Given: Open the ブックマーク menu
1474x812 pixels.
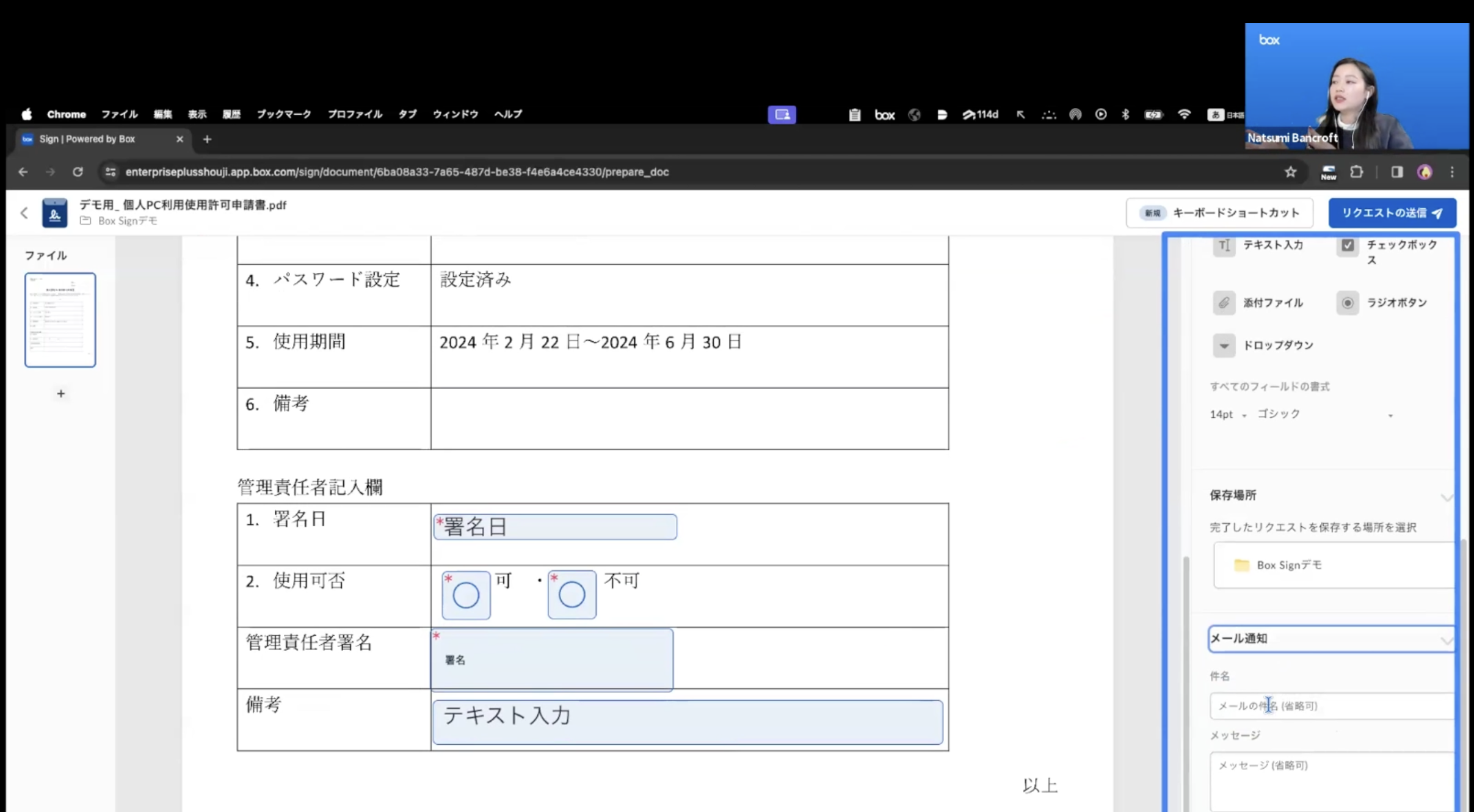Looking at the screenshot, I should tap(284, 114).
